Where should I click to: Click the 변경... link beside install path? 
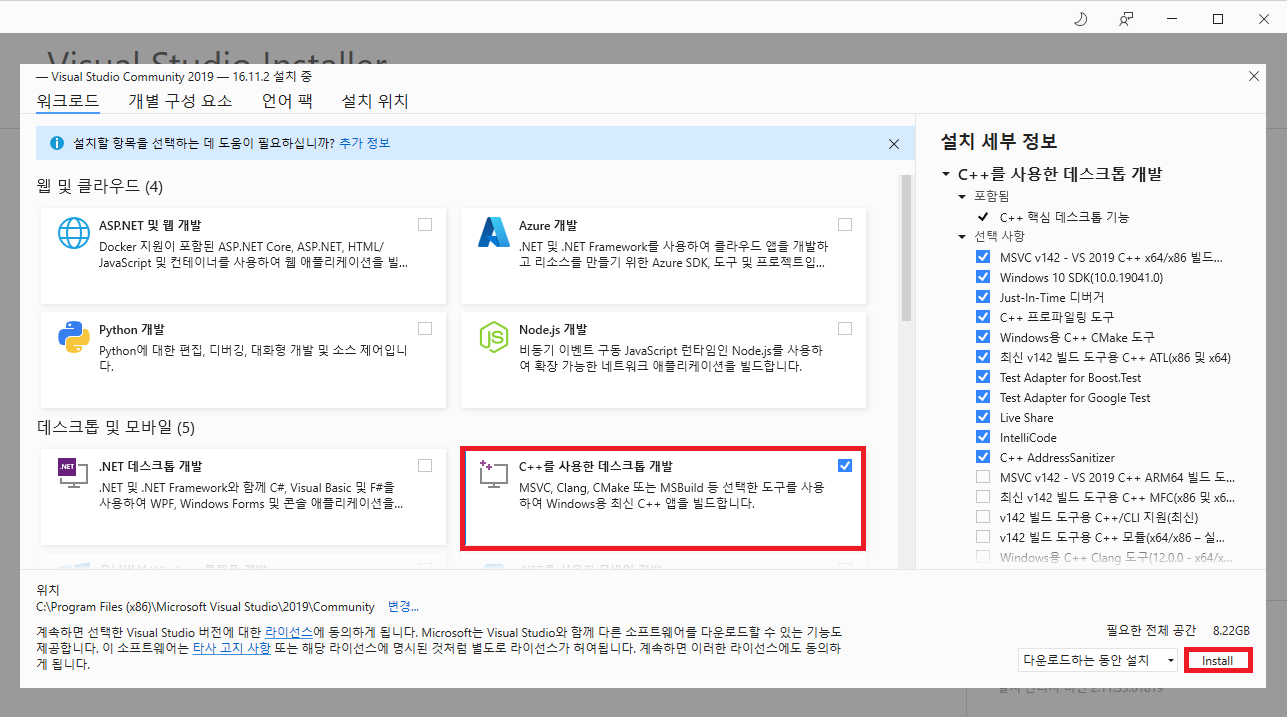click(403, 607)
